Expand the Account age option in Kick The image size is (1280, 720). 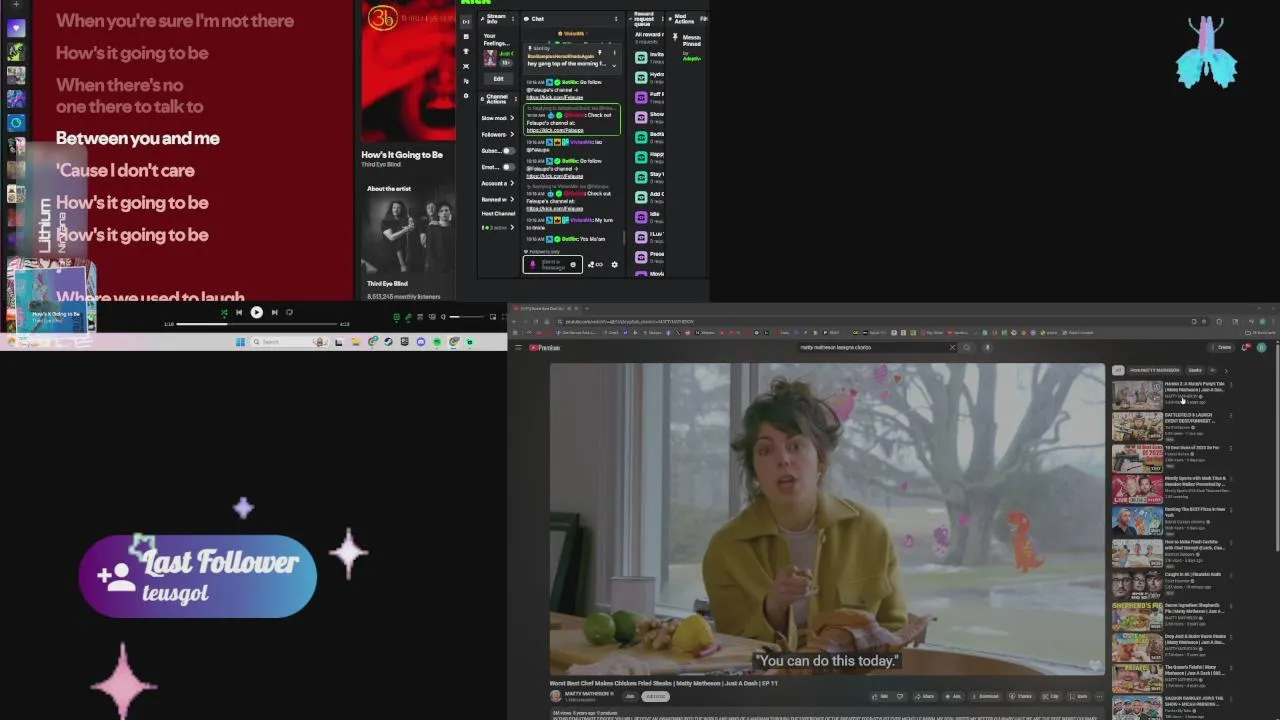point(512,183)
